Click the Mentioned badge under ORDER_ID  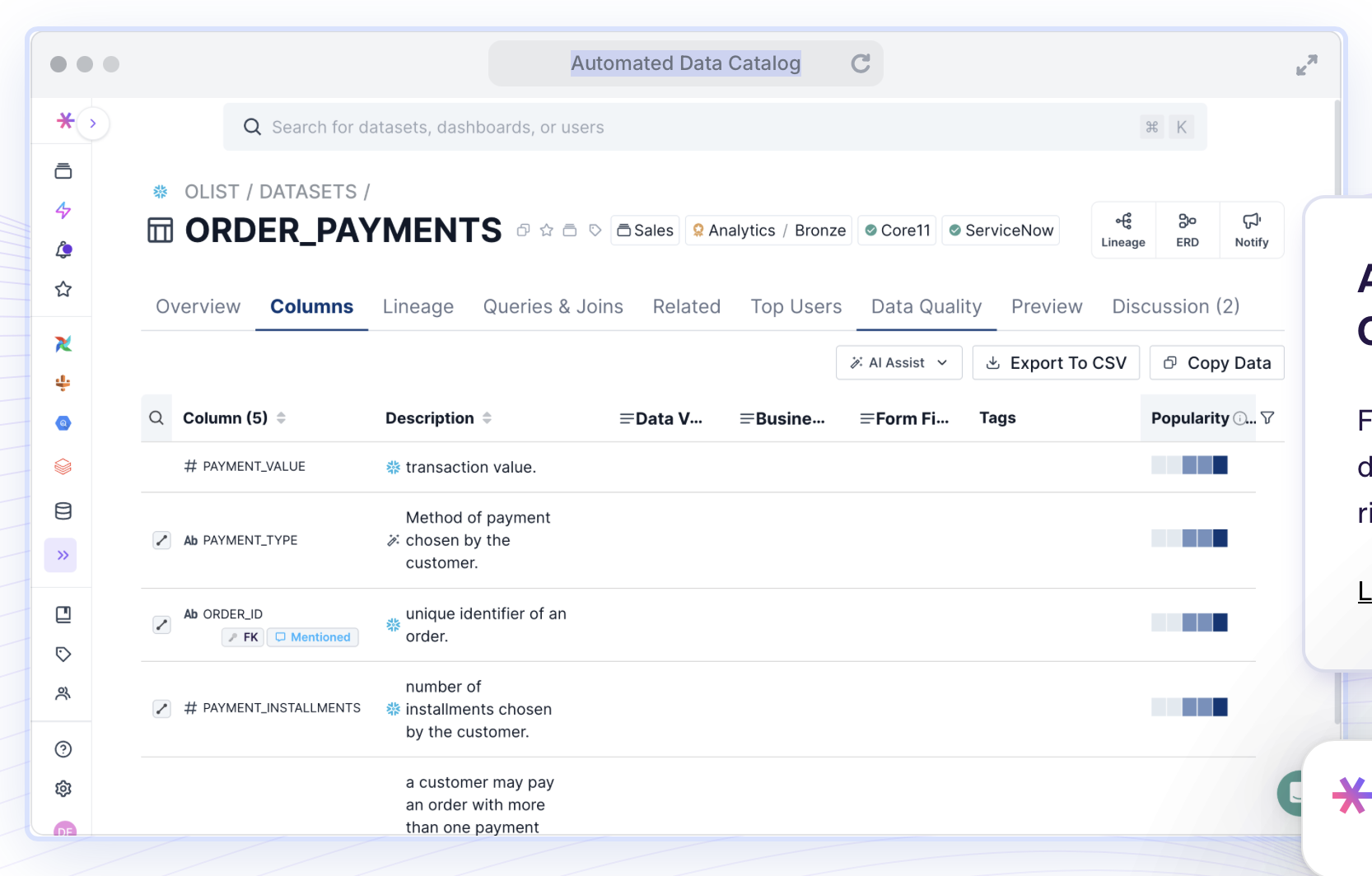[x=313, y=637]
